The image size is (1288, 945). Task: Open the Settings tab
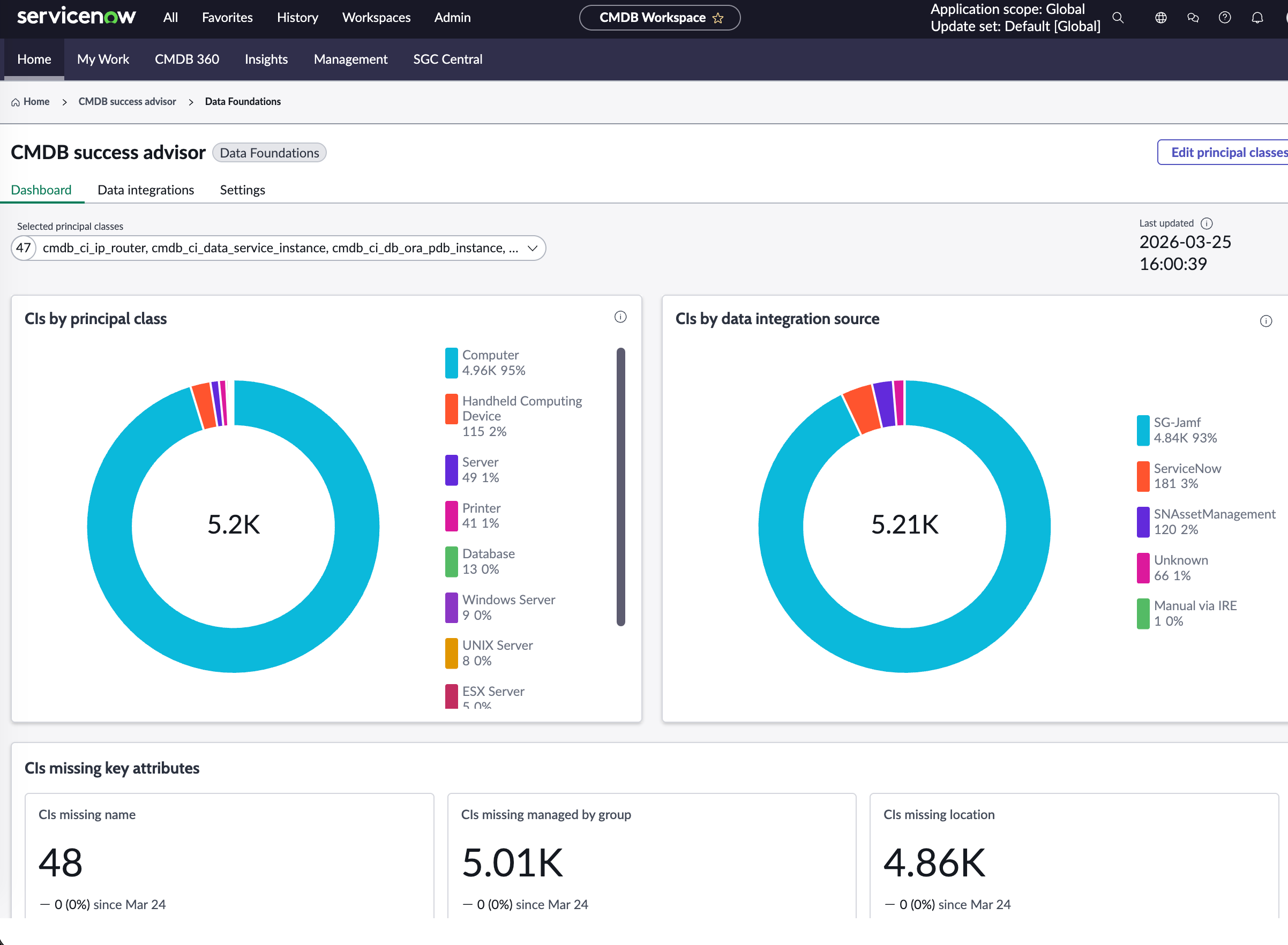(243, 190)
